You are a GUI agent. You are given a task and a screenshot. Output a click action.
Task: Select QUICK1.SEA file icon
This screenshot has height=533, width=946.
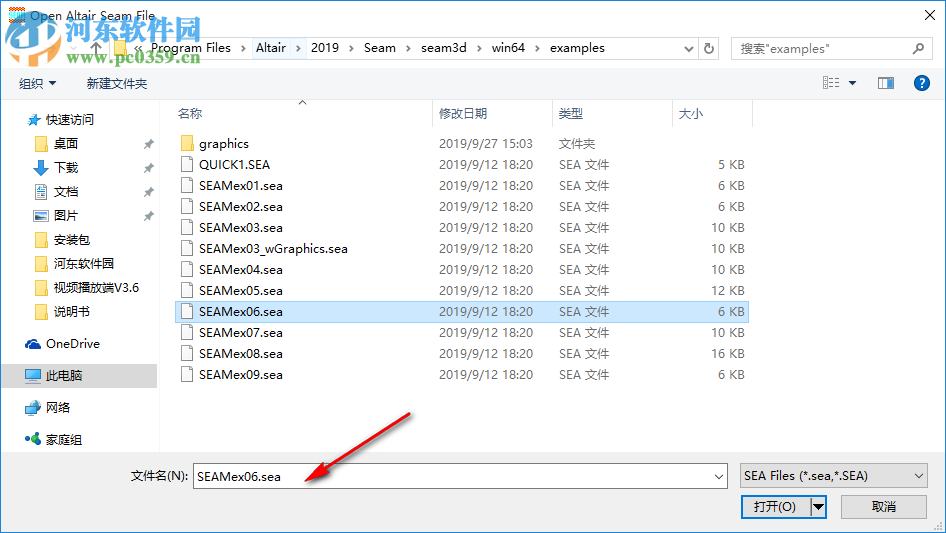(187, 165)
